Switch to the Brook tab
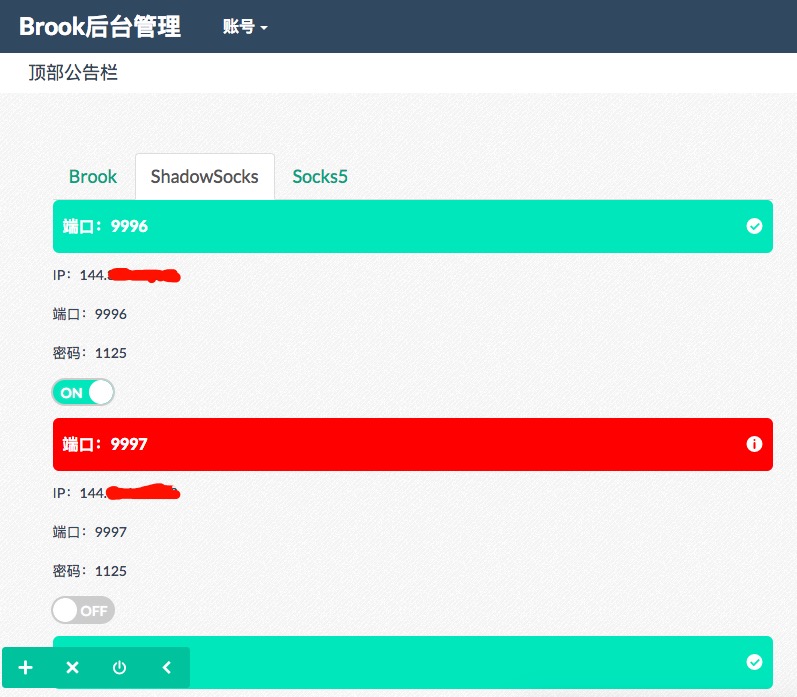Screen dimensions: 797x697 (x=93, y=176)
